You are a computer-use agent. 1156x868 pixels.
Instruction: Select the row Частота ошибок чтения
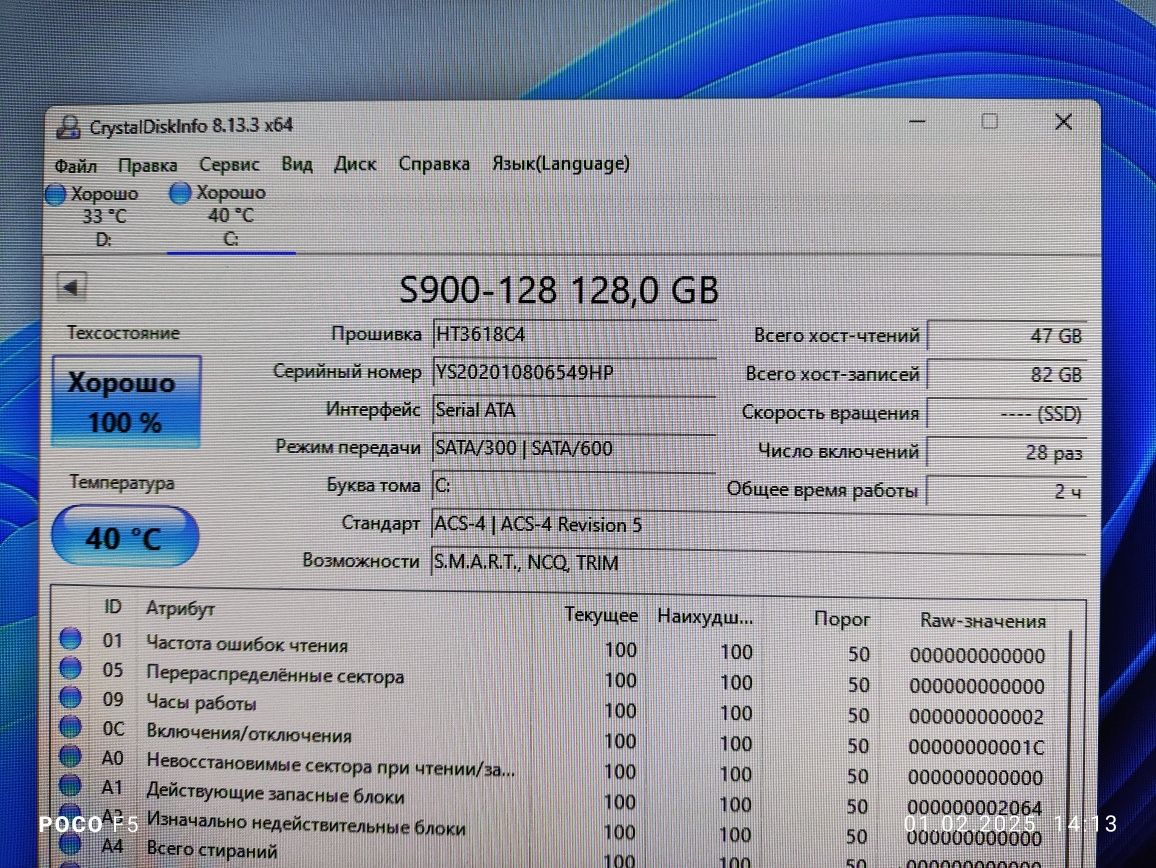[x=553, y=647]
